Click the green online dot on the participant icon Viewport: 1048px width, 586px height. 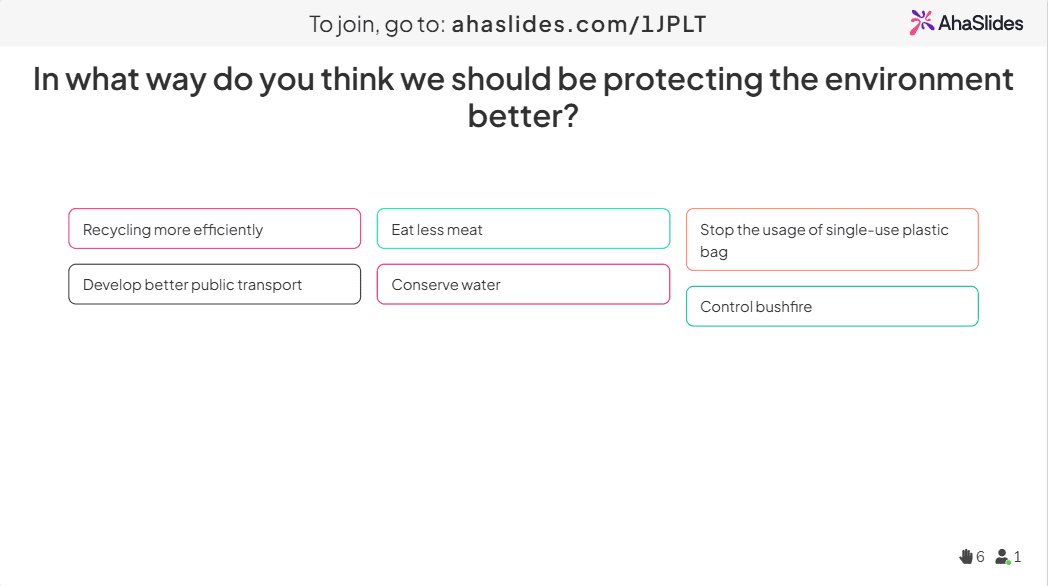[1008, 562]
